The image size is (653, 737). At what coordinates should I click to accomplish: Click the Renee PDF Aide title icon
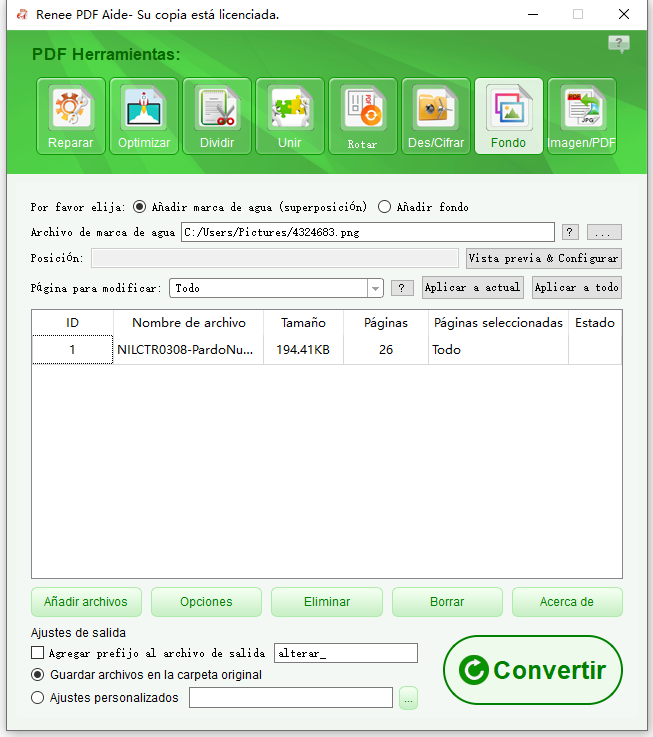22,15
